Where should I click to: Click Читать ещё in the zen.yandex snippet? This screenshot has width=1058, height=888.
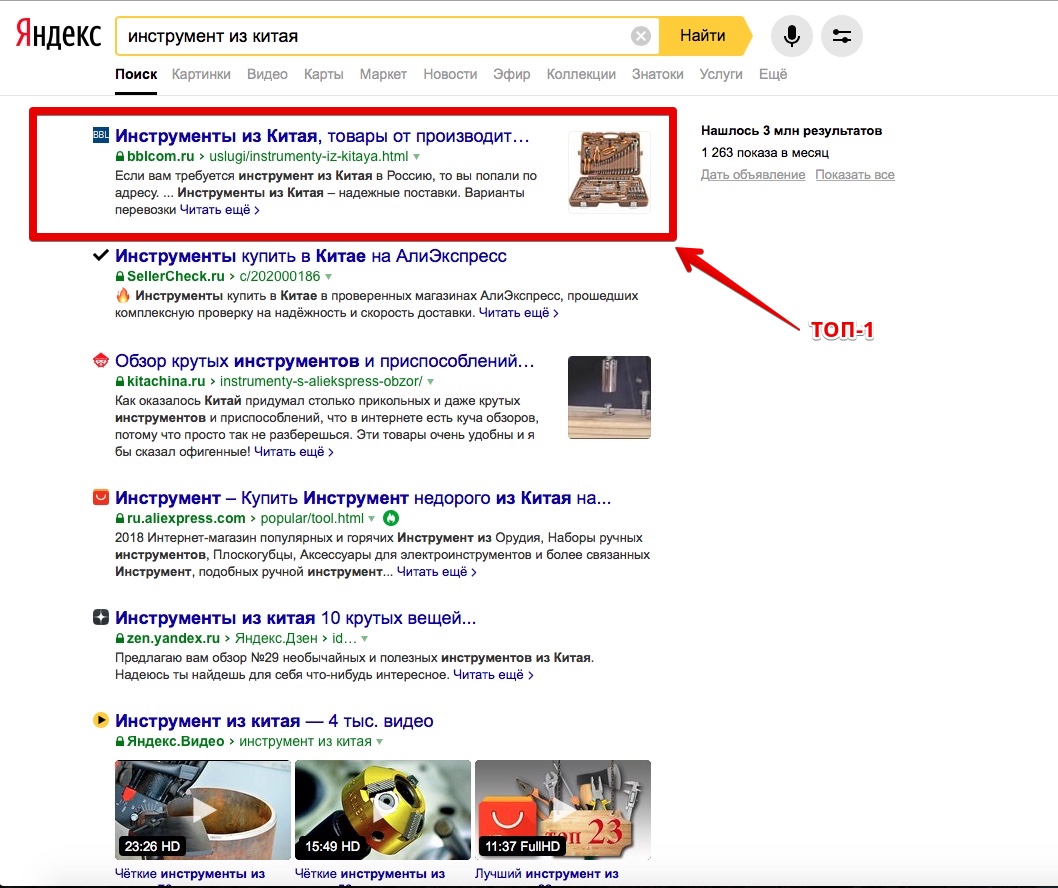[x=493, y=675]
